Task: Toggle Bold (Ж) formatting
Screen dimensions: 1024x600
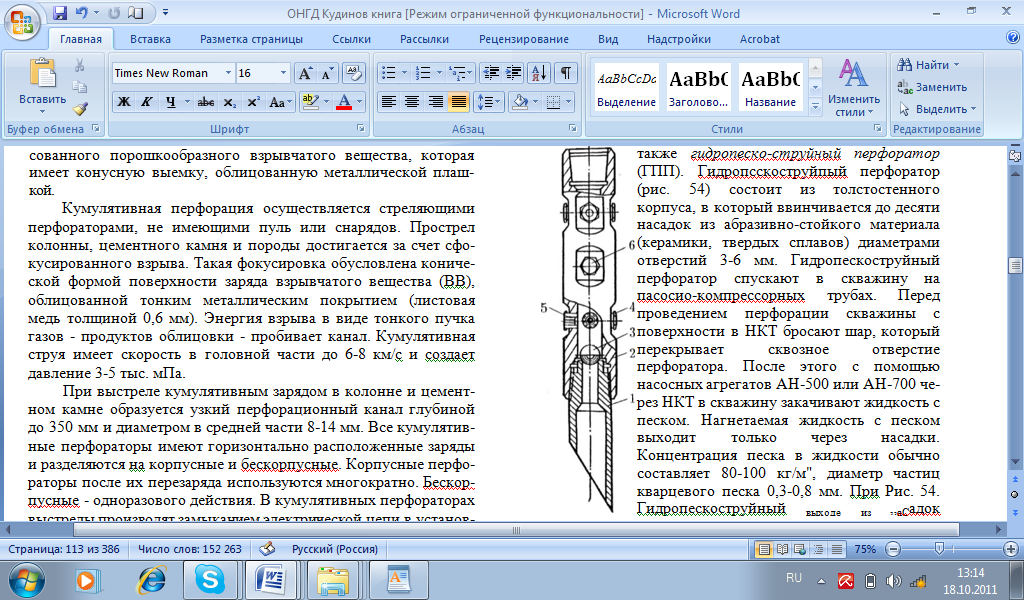Action: [124, 102]
